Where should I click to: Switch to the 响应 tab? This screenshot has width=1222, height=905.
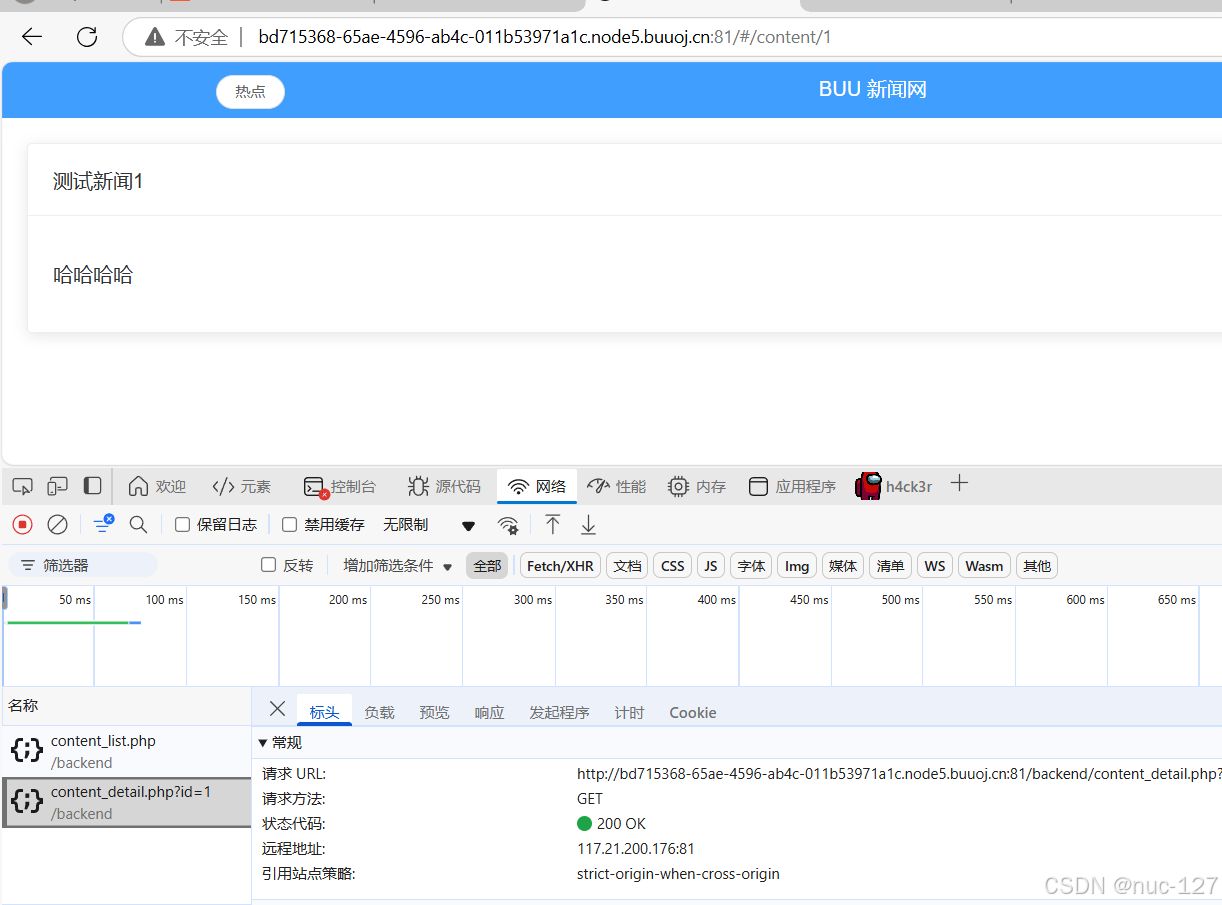tap(488, 712)
